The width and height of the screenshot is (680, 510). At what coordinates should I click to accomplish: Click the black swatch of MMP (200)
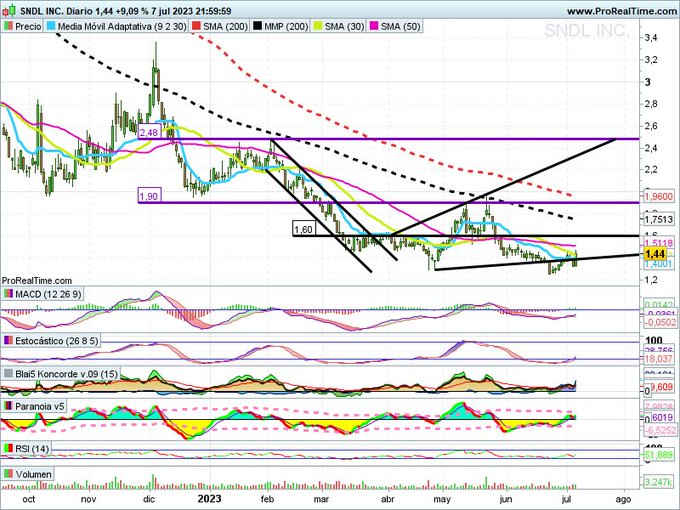[x=258, y=26]
